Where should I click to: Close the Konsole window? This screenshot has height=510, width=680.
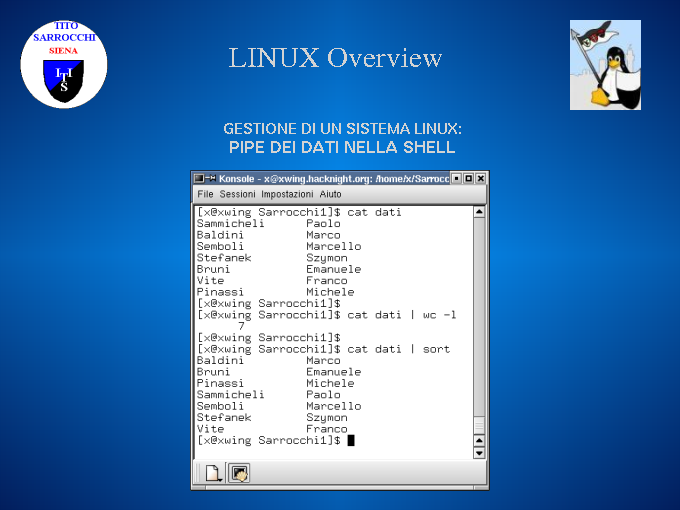click(480, 178)
